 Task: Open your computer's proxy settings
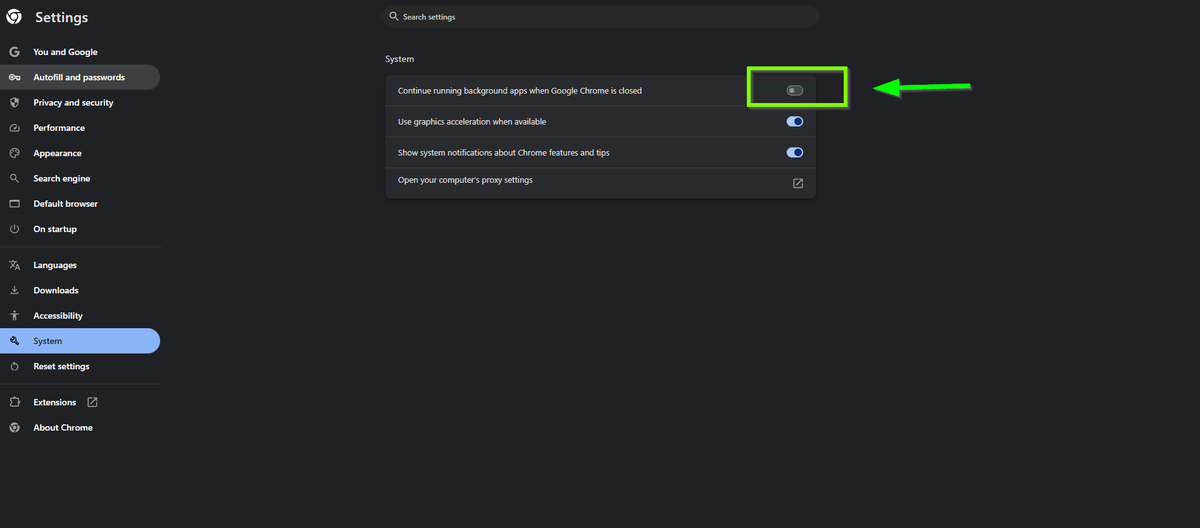pyautogui.click(x=600, y=183)
